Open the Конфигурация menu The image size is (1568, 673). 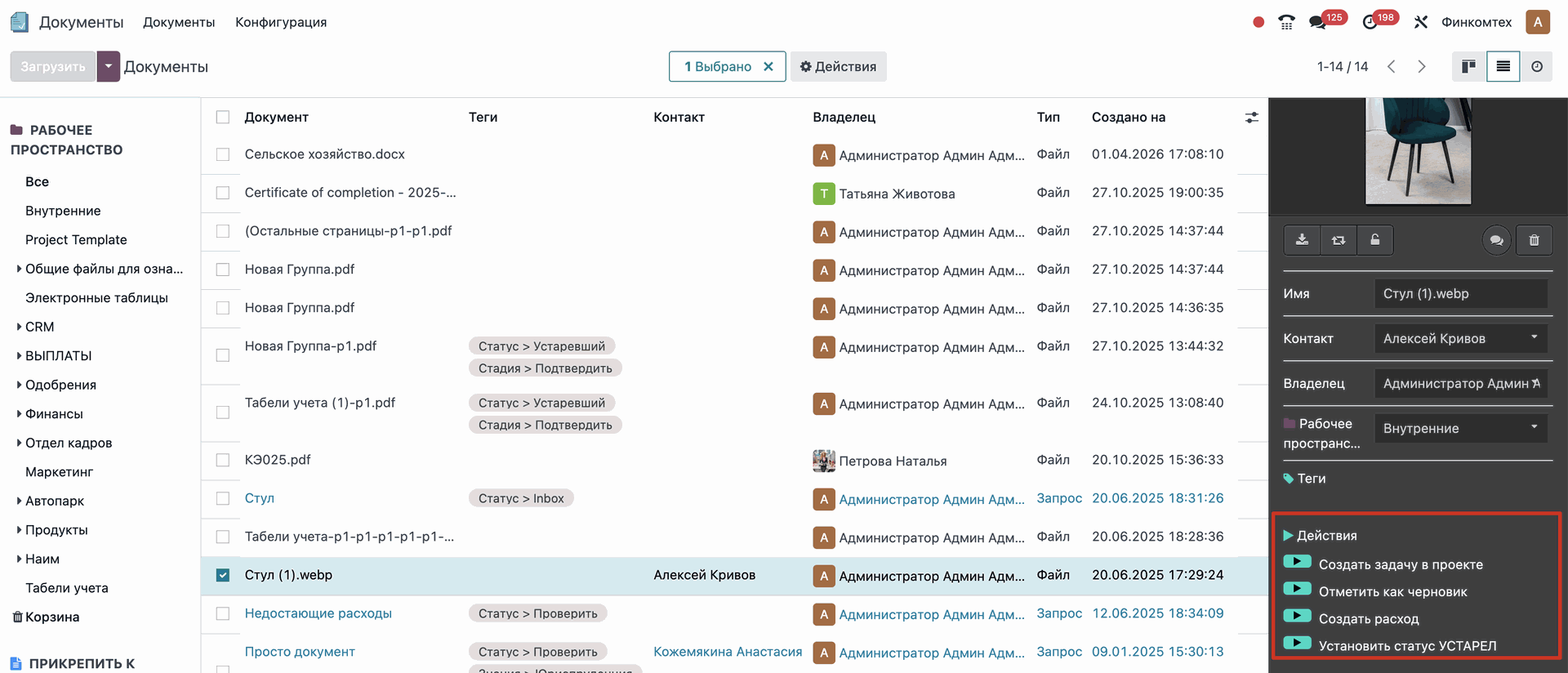pos(281,23)
